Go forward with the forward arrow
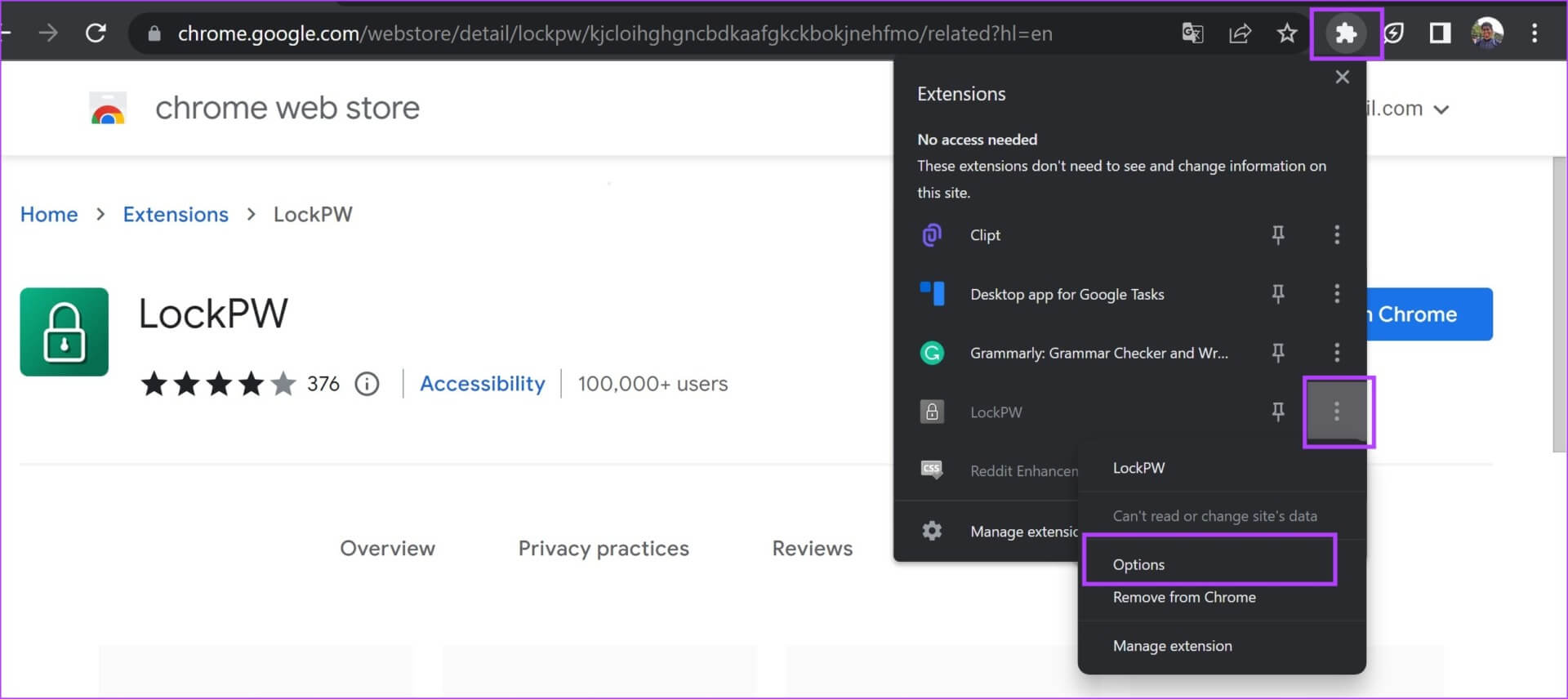 (x=49, y=33)
